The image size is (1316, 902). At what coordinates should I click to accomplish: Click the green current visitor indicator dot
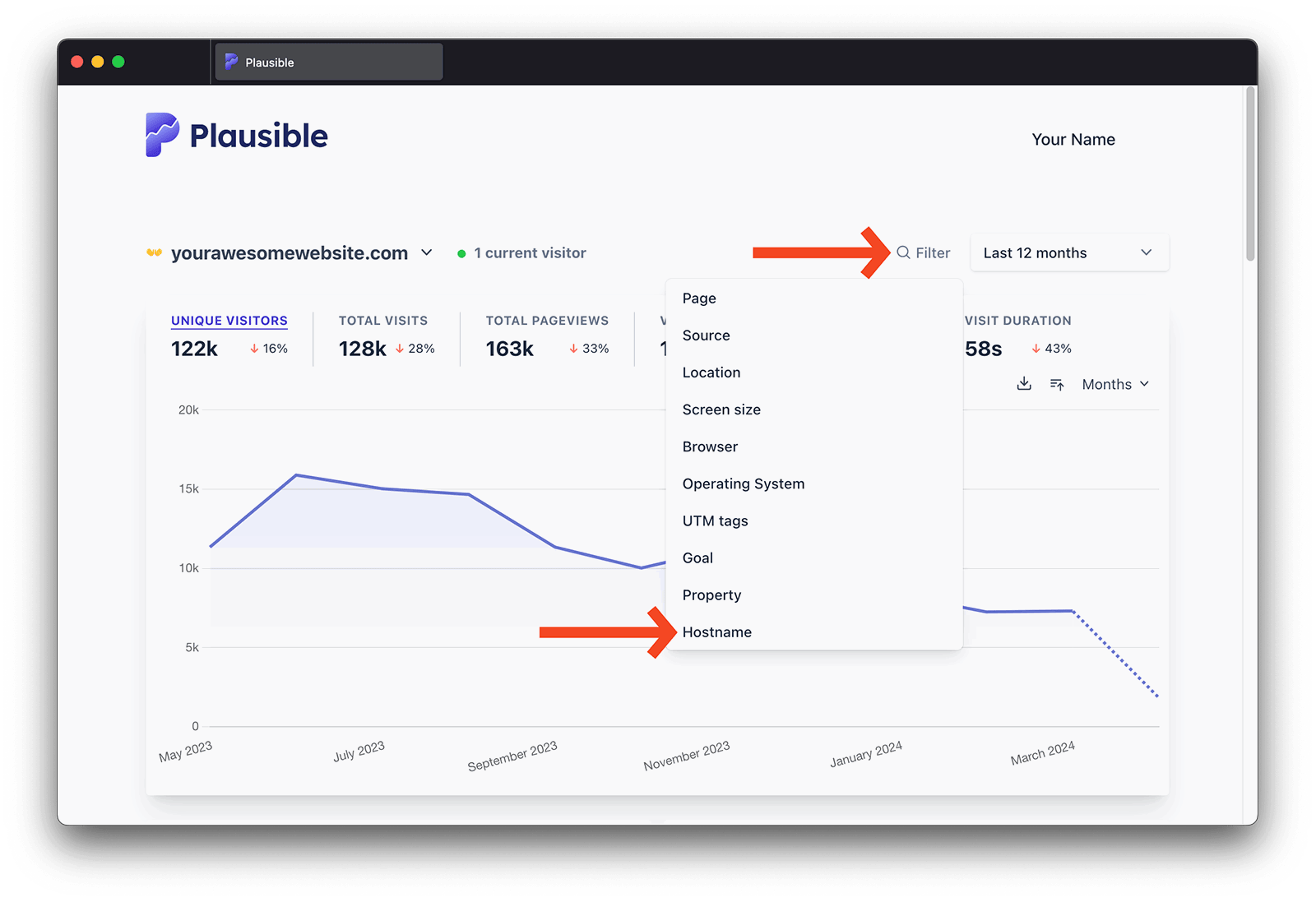point(461,253)
